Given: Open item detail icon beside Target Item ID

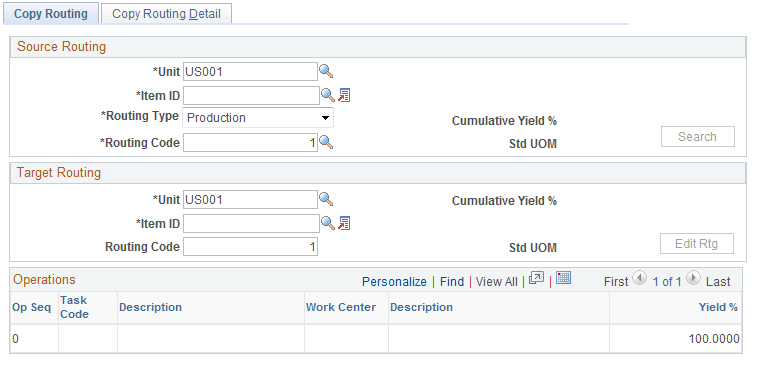Looking at the screenshot, I should (344, 223).
